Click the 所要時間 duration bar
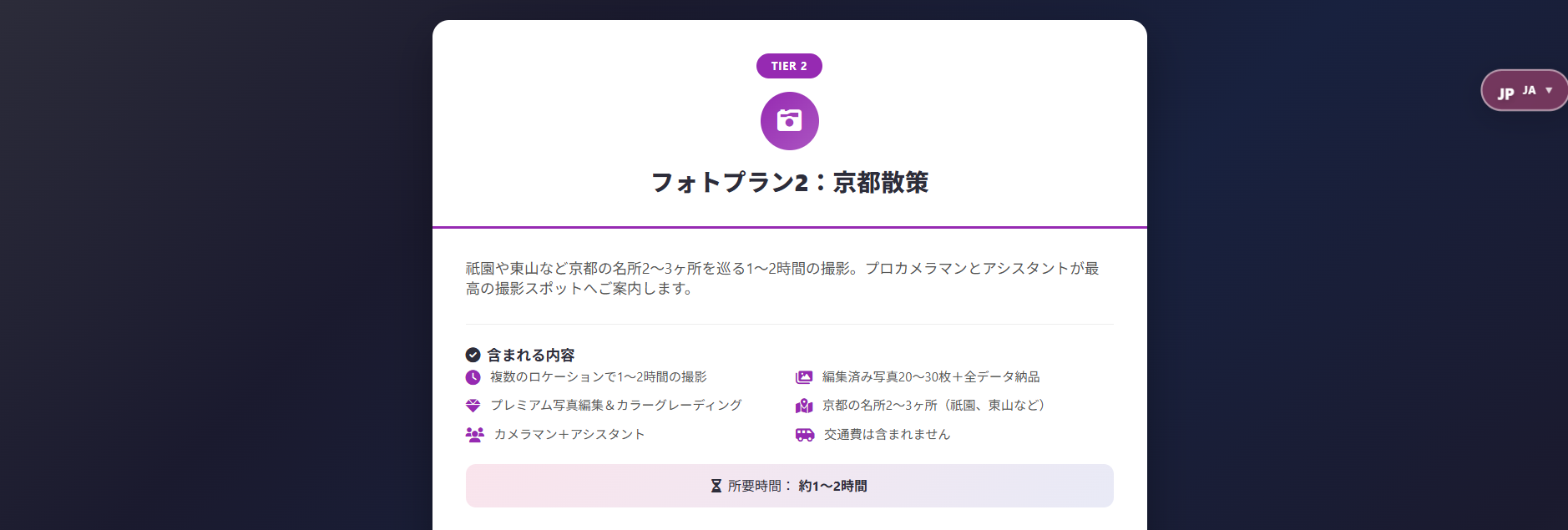 point(789,486)
